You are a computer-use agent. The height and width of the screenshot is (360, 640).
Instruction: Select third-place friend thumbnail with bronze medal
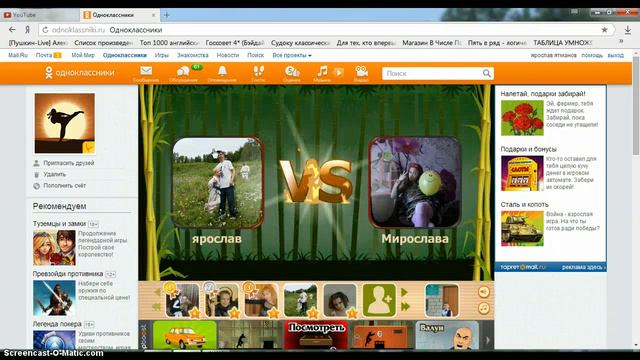coord(261,301)
